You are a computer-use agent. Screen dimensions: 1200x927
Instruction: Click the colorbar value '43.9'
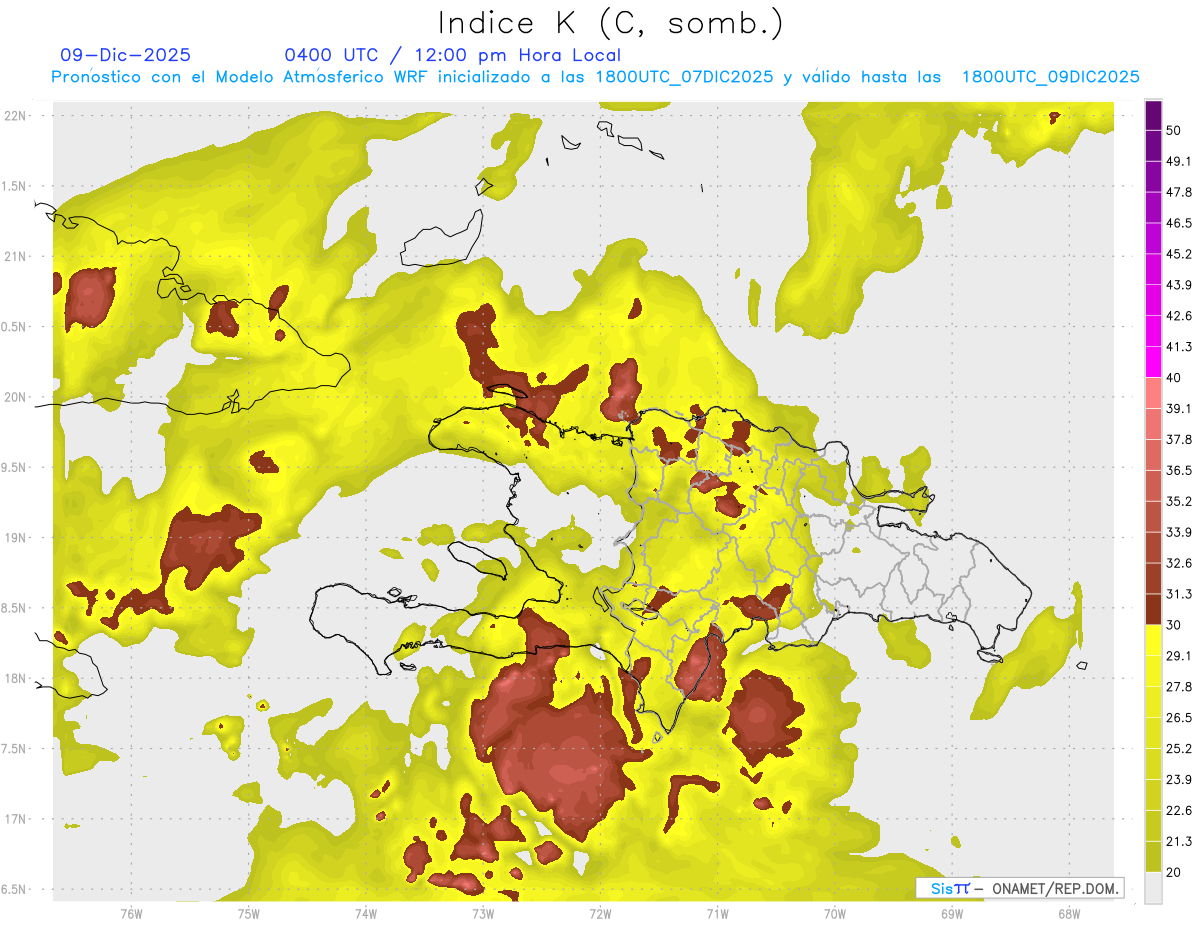tap(1179, 285)
